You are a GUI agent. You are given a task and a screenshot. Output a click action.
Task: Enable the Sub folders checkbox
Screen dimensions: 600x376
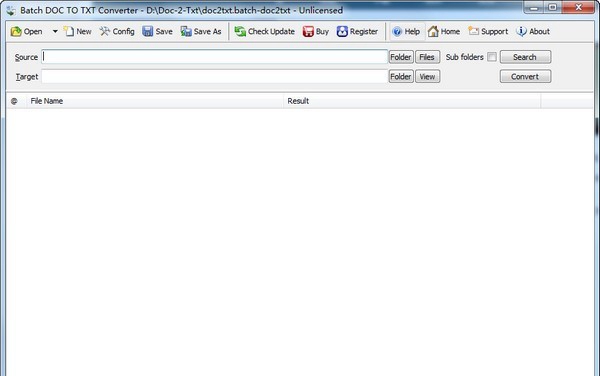pyautogui.click(x=492, y=57)
